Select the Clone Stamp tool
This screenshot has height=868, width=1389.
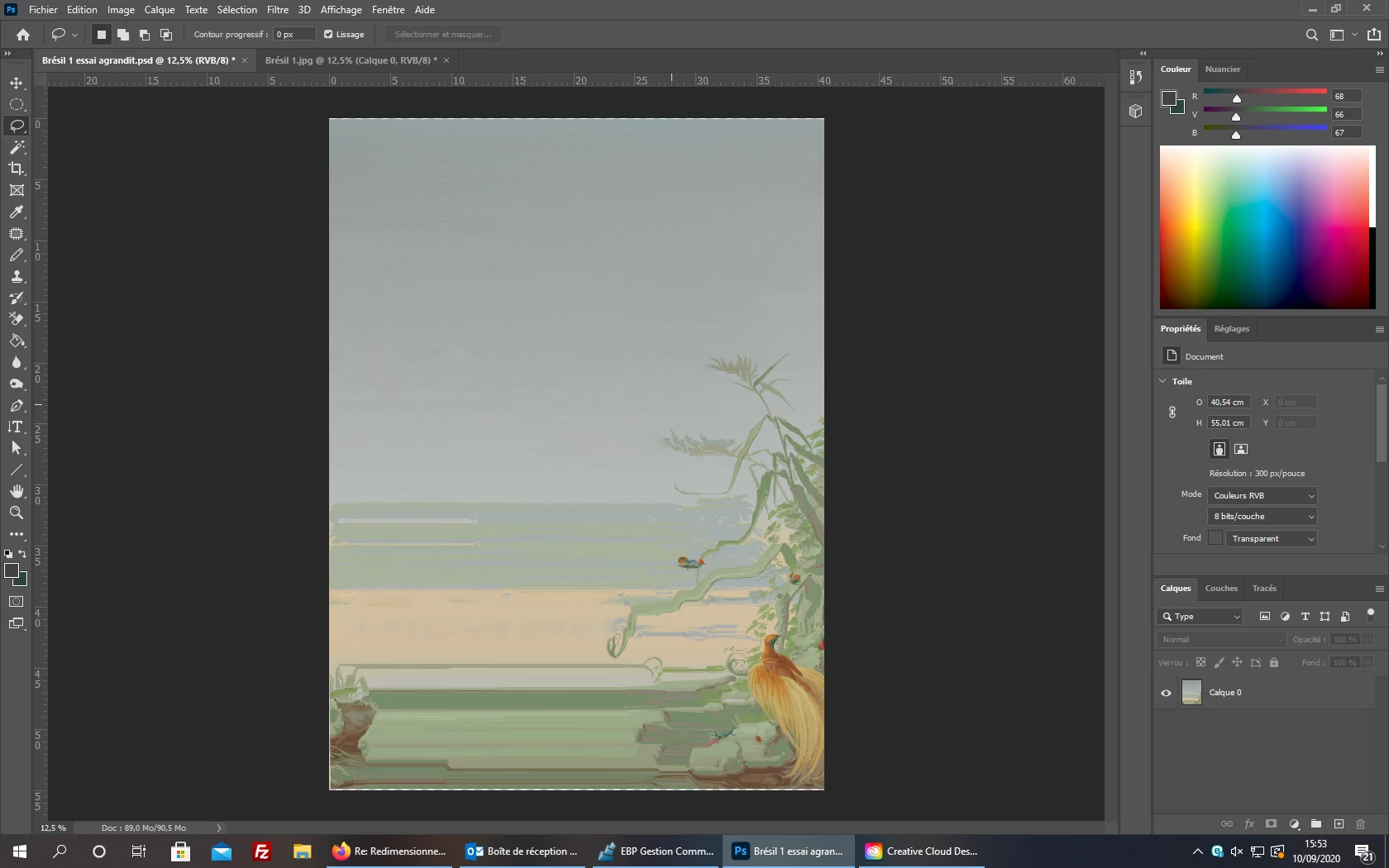point(17,277)
